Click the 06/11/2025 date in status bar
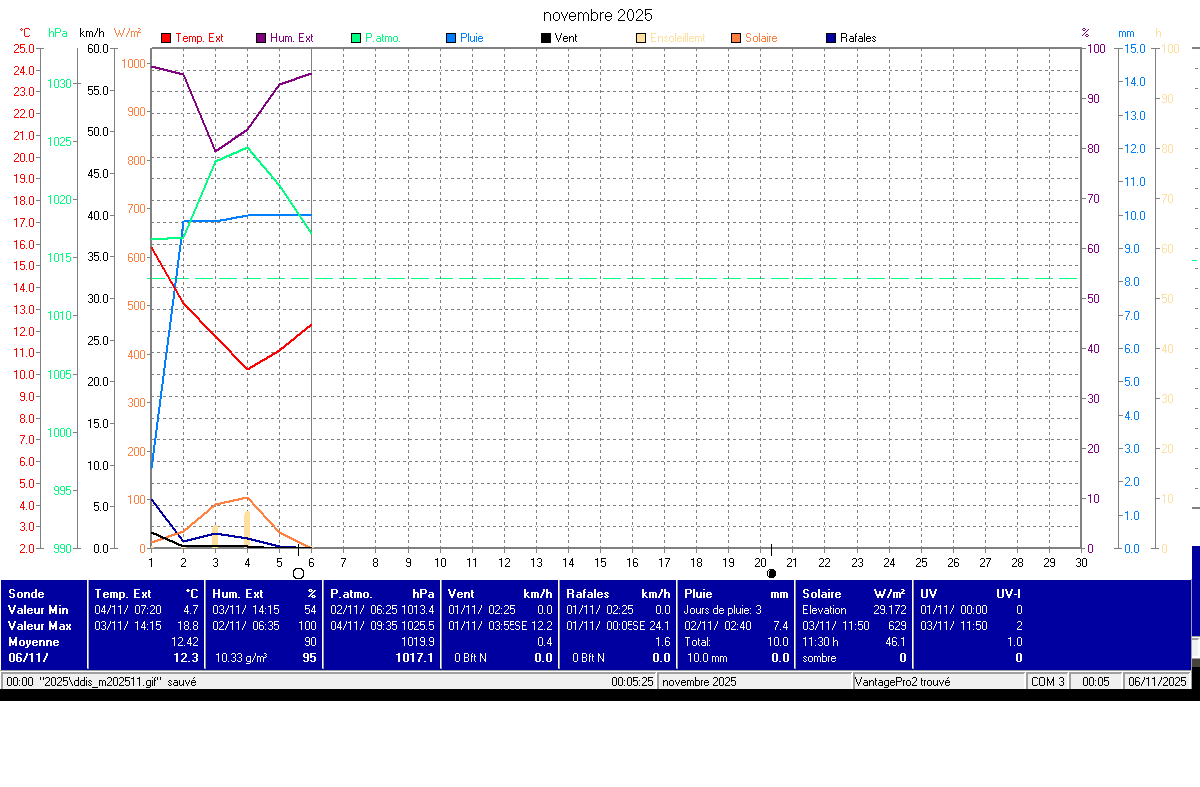This screenshot has width=1200, height=787. [1157, 681]
